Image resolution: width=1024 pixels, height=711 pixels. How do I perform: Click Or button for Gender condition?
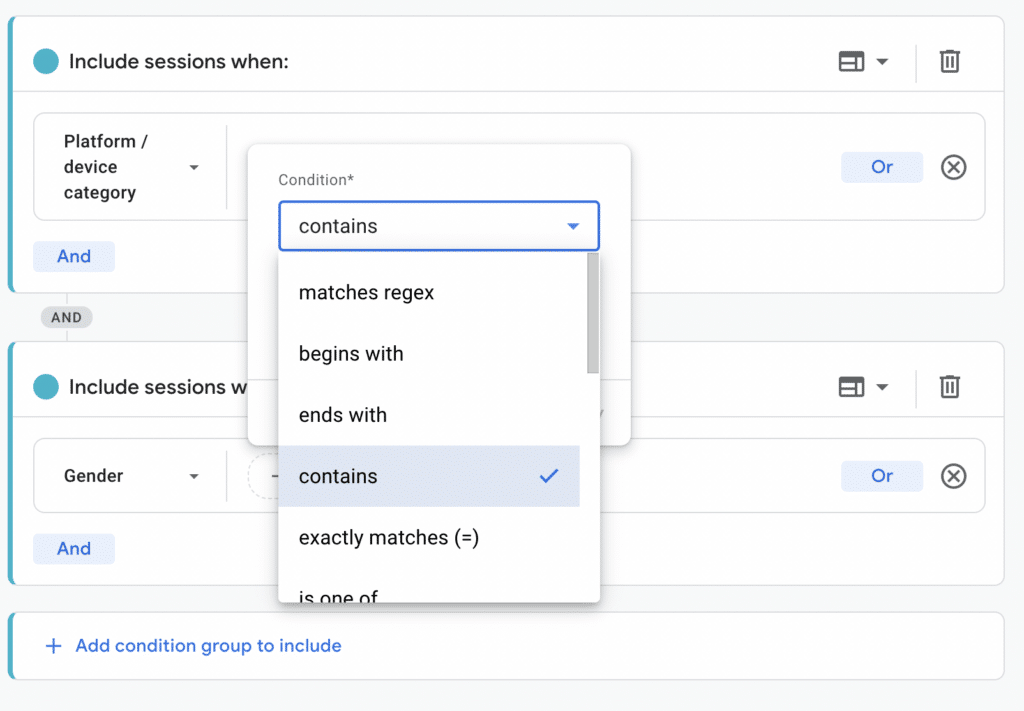tap(882, 476)
